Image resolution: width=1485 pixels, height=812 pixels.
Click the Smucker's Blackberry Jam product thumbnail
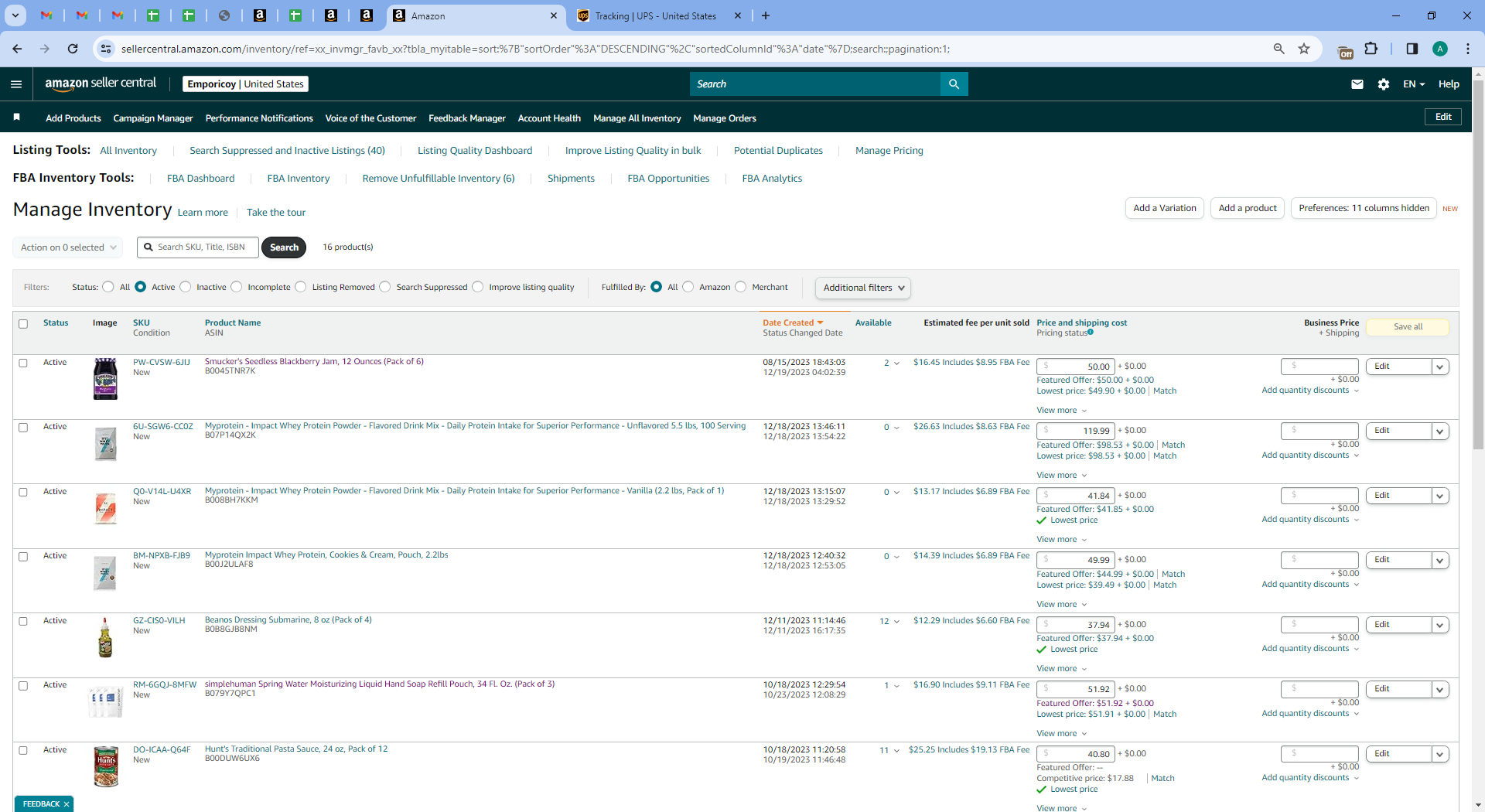coord(105,379)
